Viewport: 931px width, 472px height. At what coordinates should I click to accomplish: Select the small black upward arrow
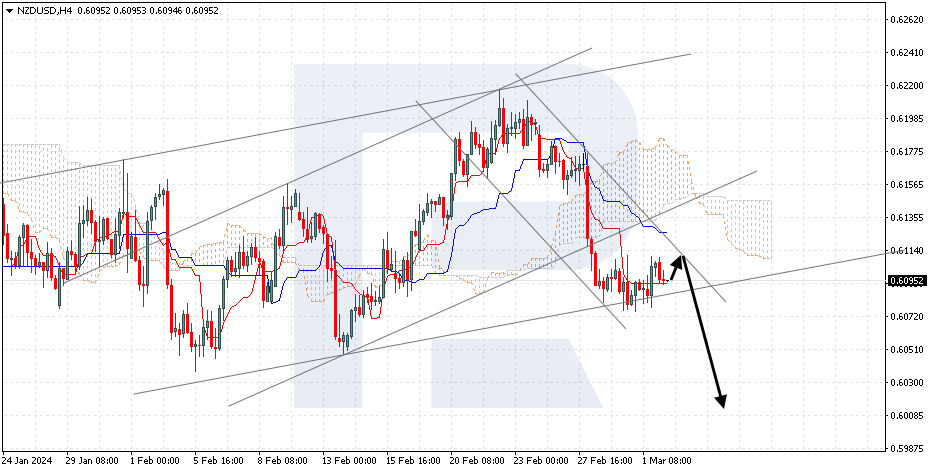click(676, 265)
